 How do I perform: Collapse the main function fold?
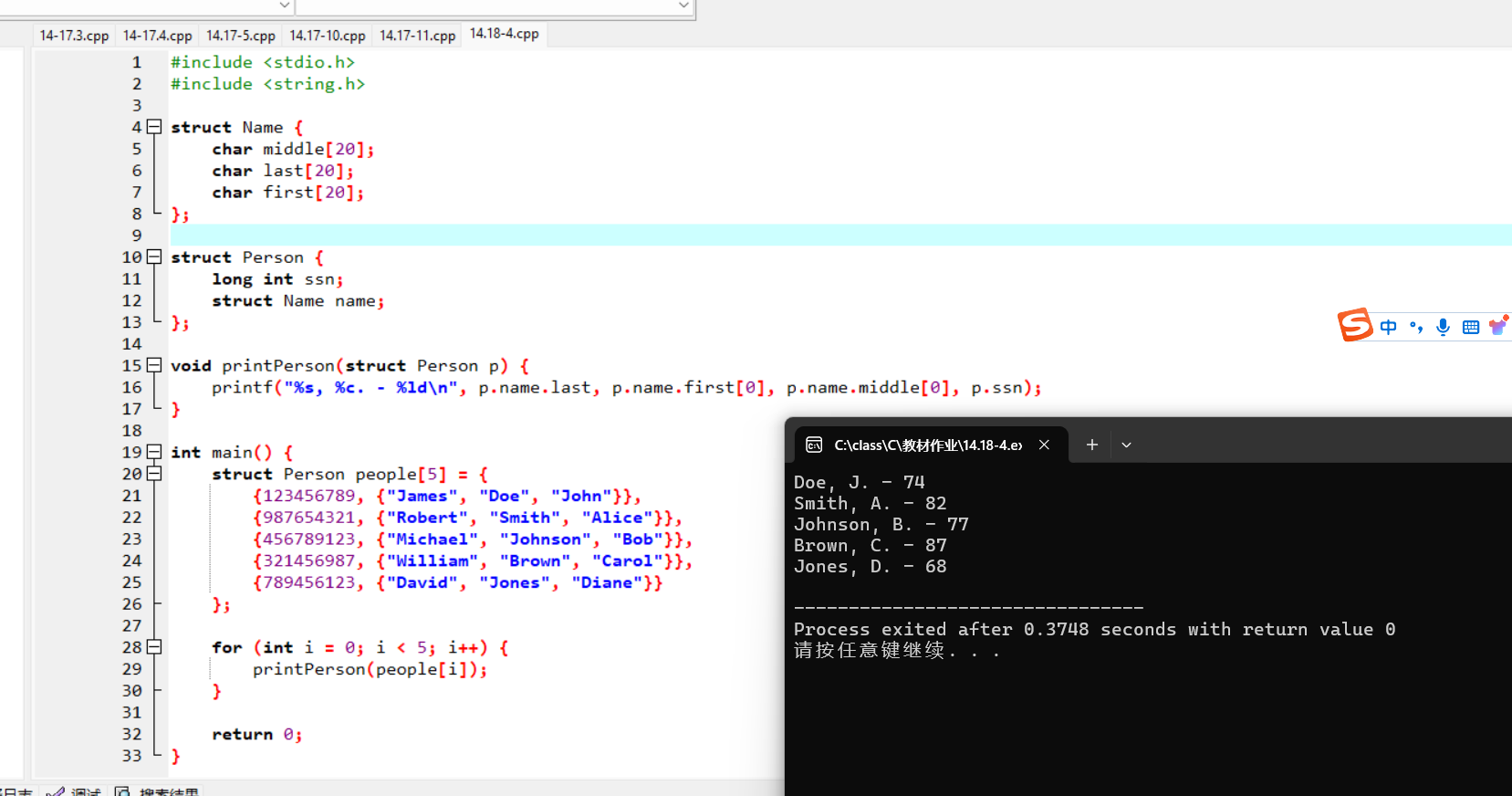pyautogui.click(x=154, y=452)
